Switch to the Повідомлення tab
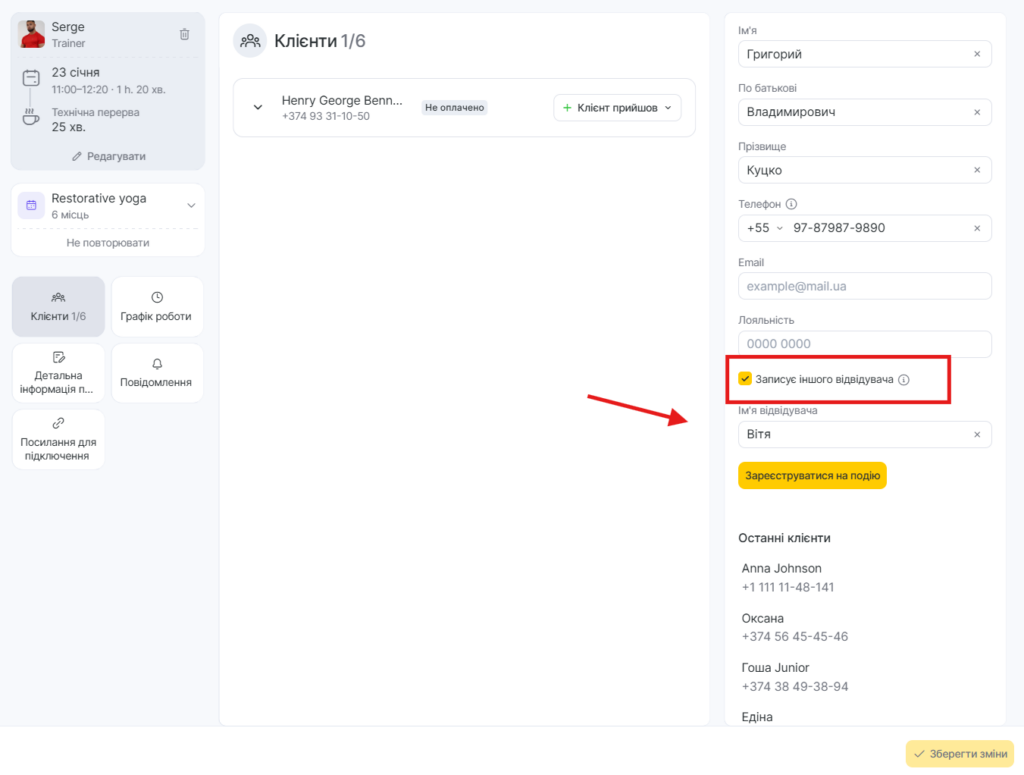 click(157, 373)
